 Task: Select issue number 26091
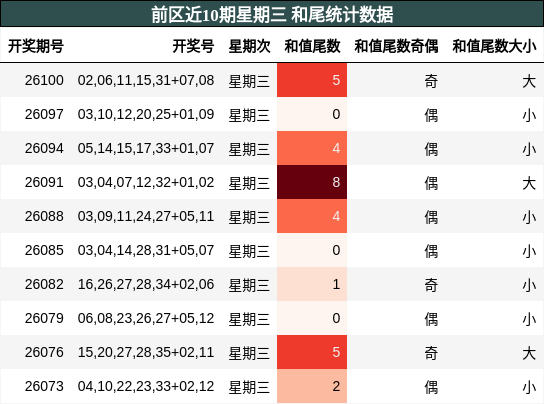[44, 183]
